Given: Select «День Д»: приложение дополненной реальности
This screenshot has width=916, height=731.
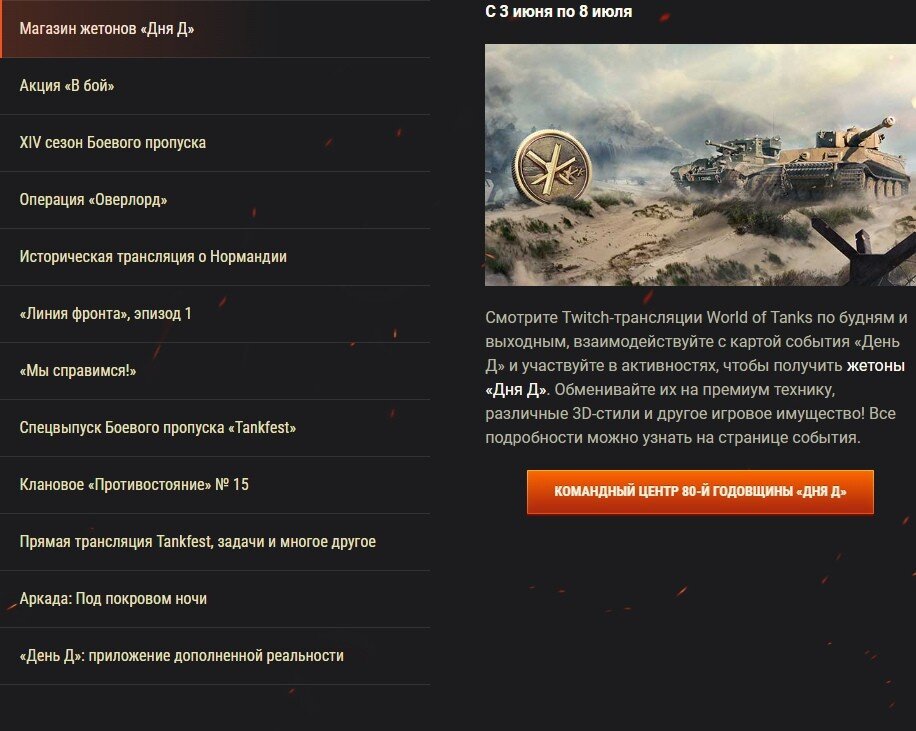Looking at the screenshot, I should [x=215, y=656].
